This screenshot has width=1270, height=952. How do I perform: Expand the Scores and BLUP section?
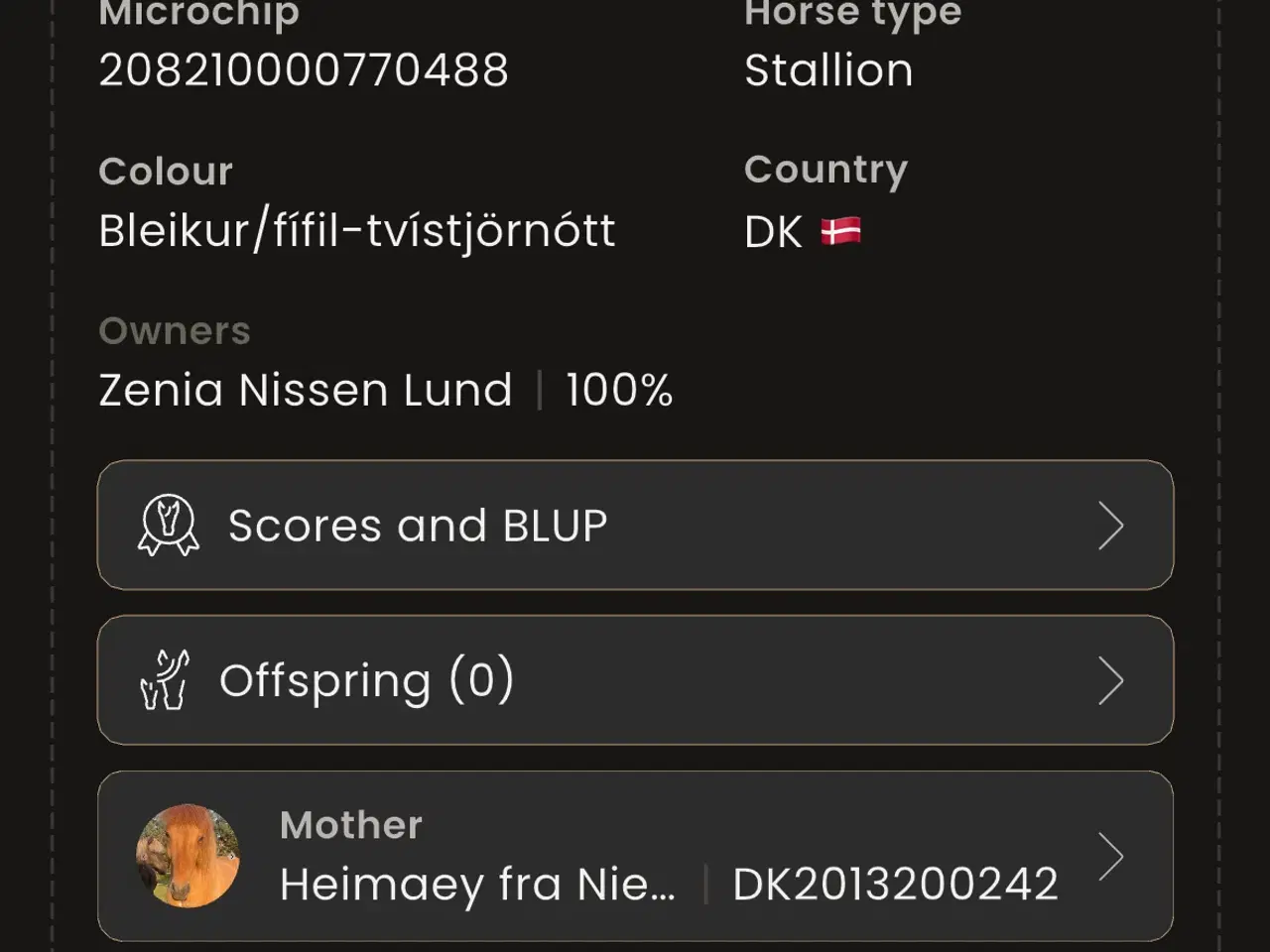(x=635, y=526)
